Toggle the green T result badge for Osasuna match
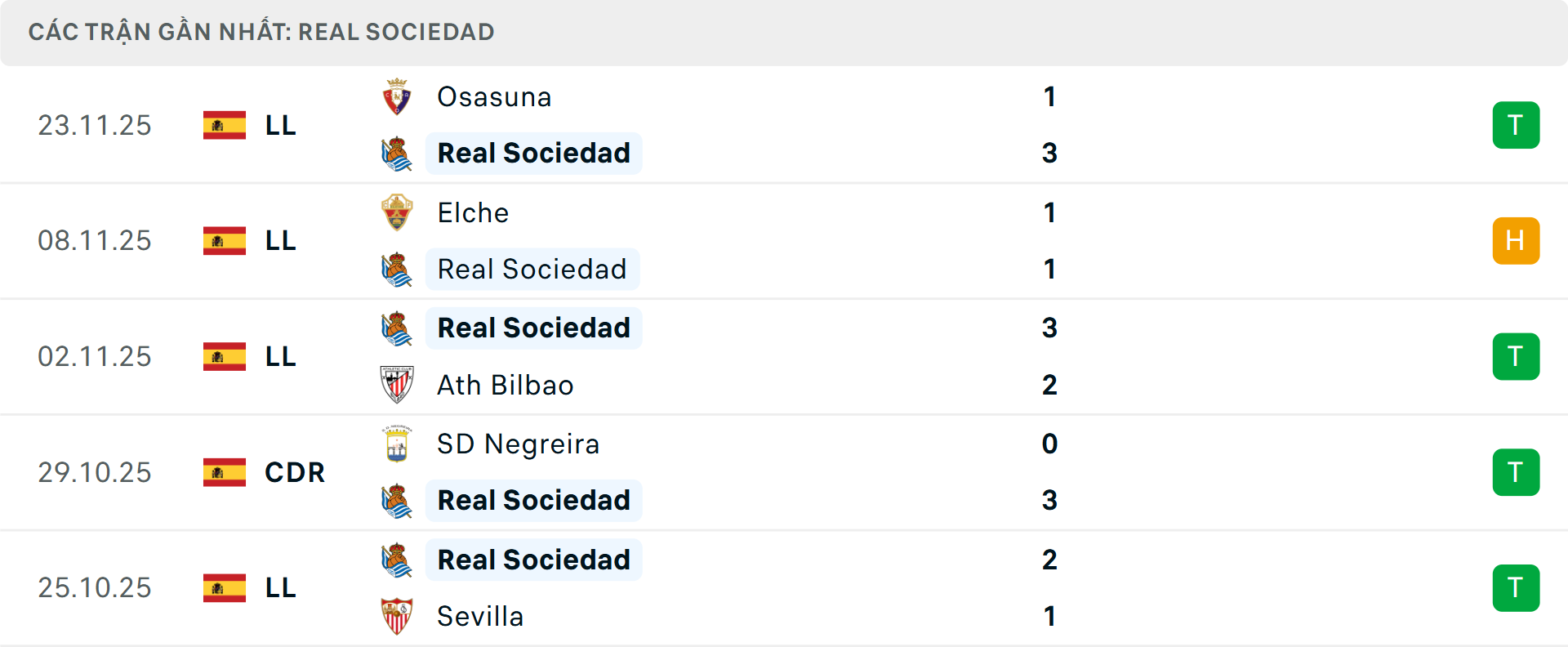This screenshot has height=647, width=1568. pos(1517,125)
